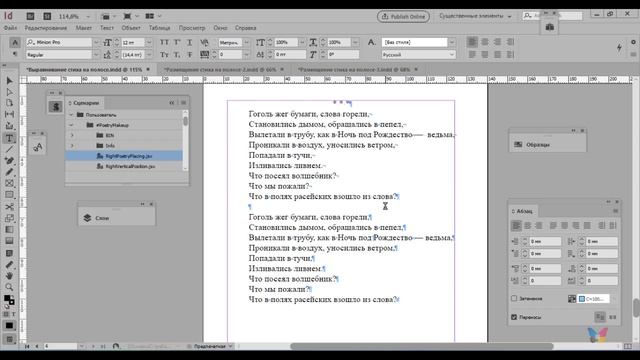The width and height of the screenshot is (640, 360).
Task: Collapse the Пользователь folder in Сценарии
Action: point(71,115)
